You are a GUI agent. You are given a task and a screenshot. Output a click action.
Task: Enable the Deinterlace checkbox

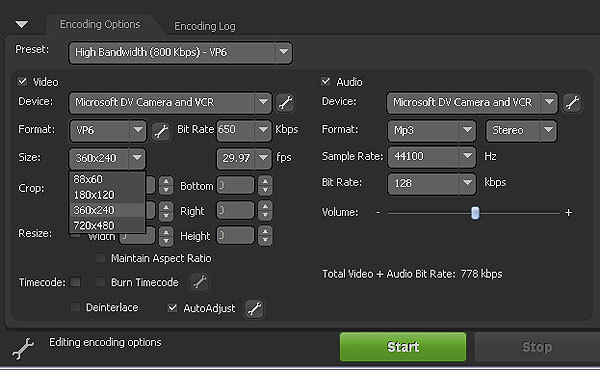[x=75, y=307]
